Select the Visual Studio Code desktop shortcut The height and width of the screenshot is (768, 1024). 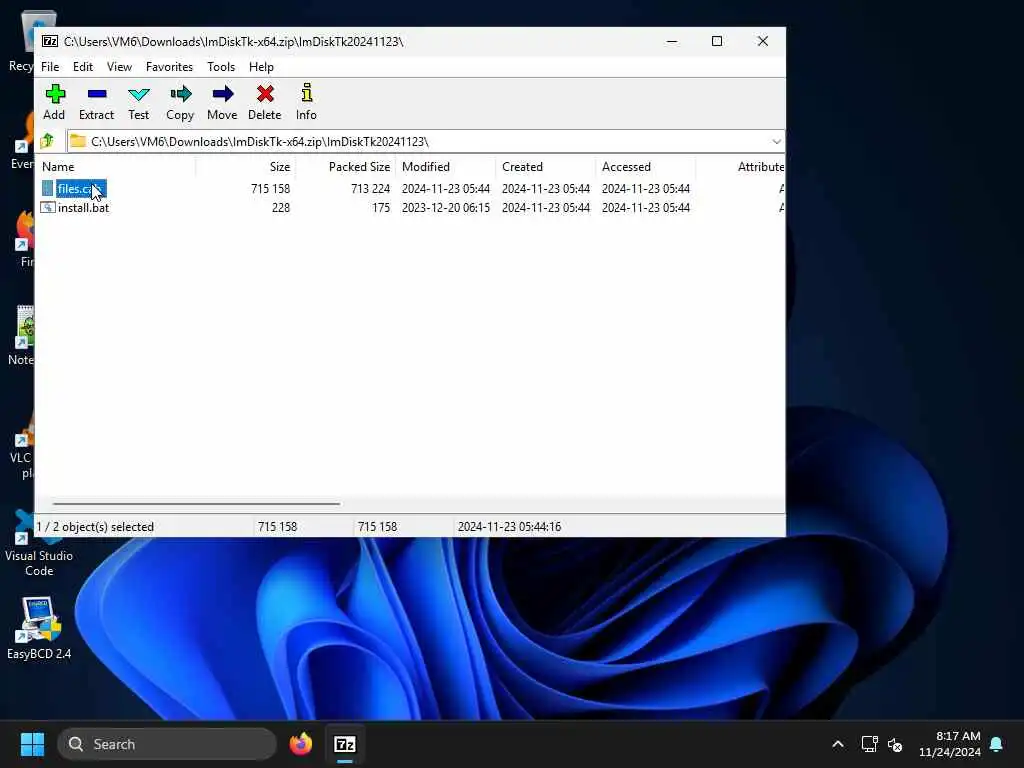(39, 543)
